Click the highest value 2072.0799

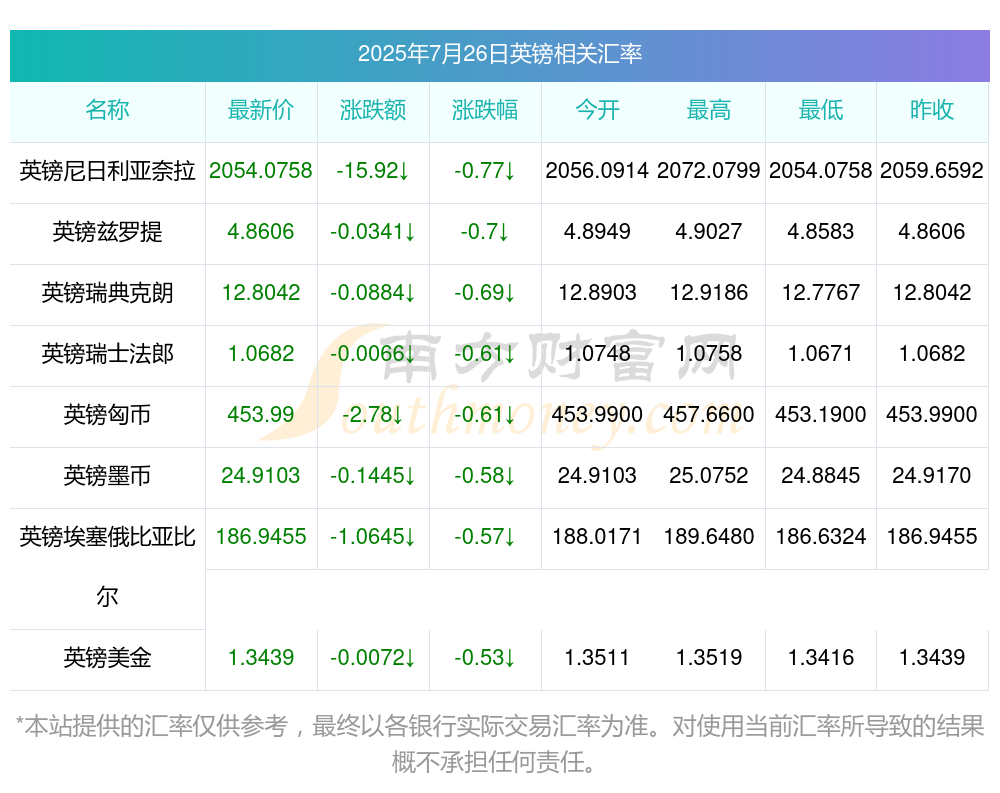[x=709, y=171]
